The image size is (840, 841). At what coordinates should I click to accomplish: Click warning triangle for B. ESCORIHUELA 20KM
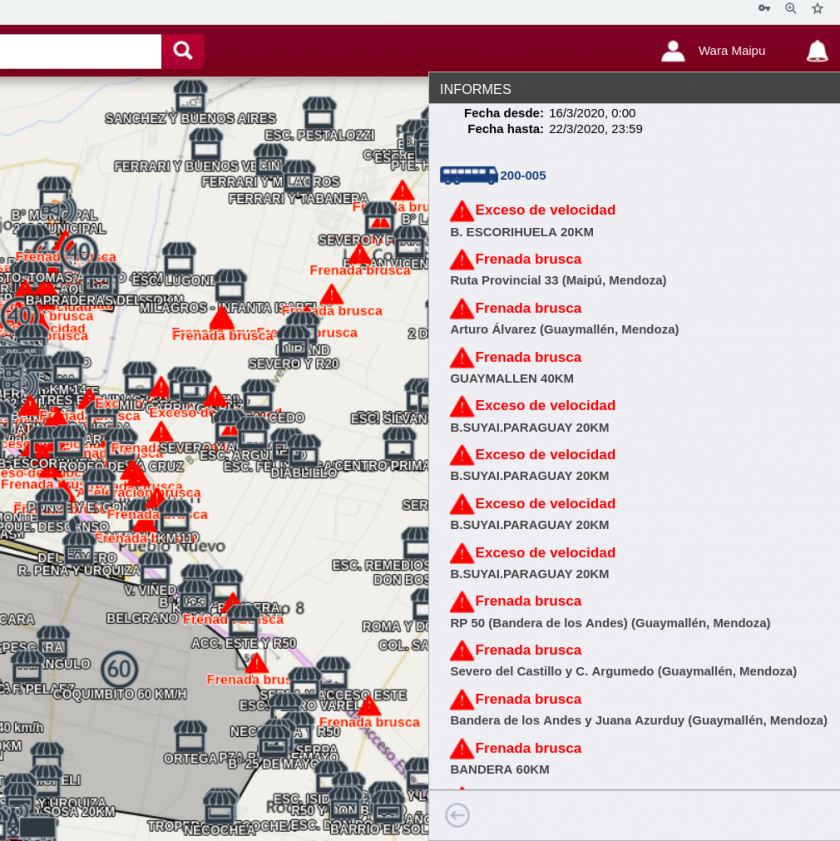pos(461,211)
